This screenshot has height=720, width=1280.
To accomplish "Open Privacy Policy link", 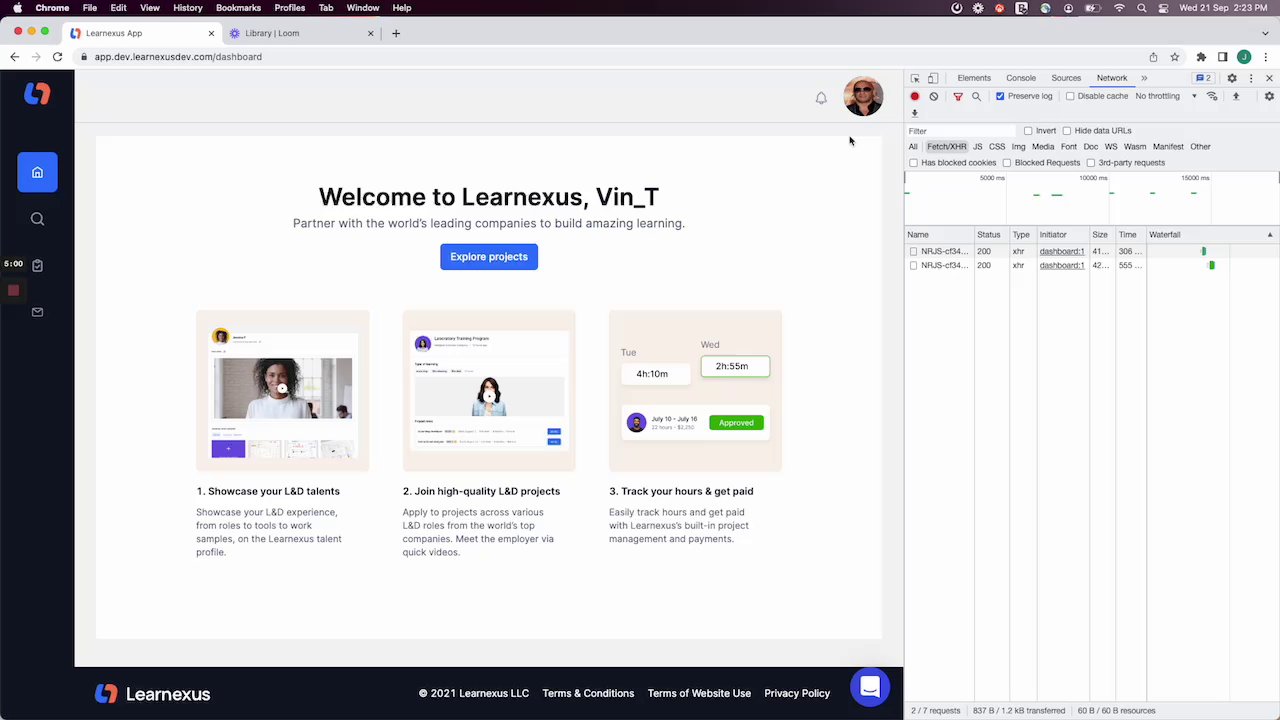I will point(797,693).
